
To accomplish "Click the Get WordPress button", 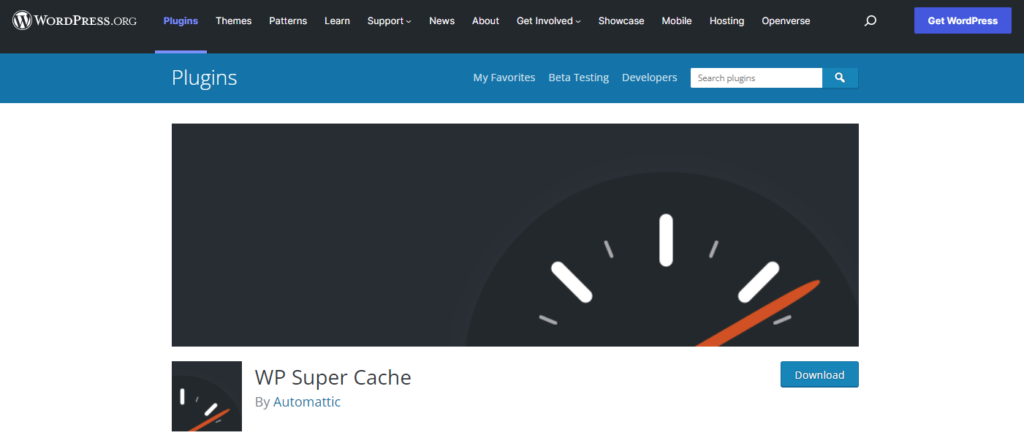I will [963, 21].
